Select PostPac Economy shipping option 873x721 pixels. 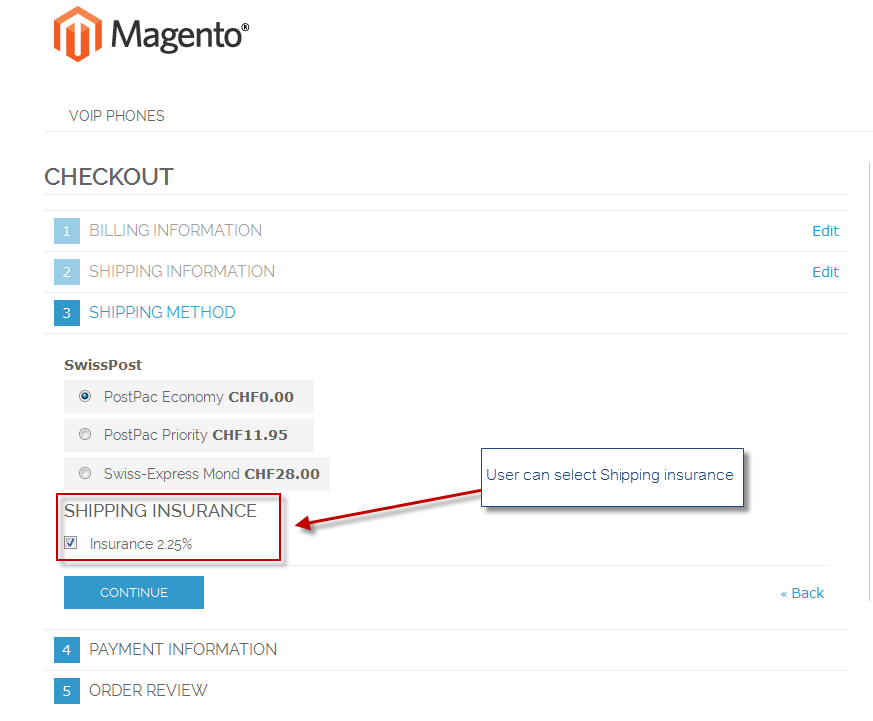coord(85,396)
